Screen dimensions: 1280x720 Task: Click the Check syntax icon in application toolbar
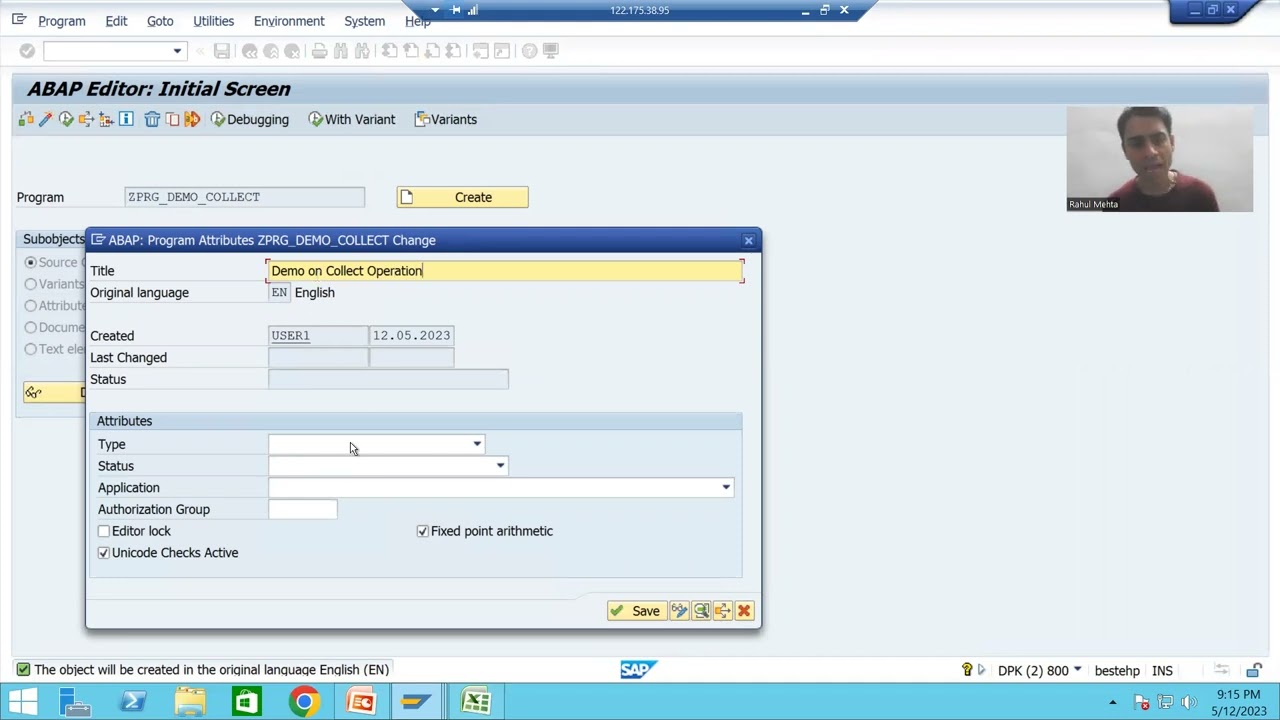[26, 119]
